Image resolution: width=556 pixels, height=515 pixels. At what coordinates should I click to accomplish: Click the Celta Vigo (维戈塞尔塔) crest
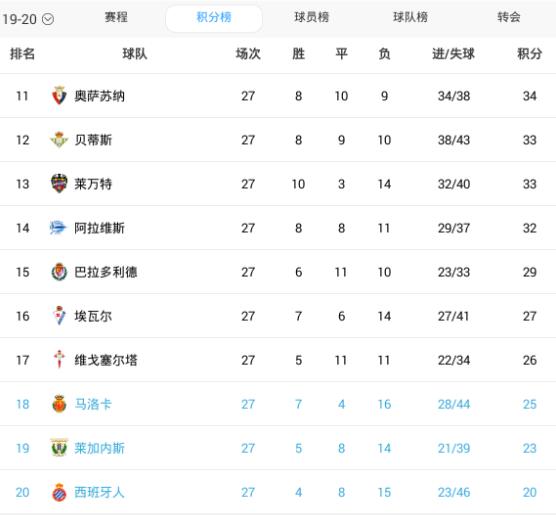(59, 359)
